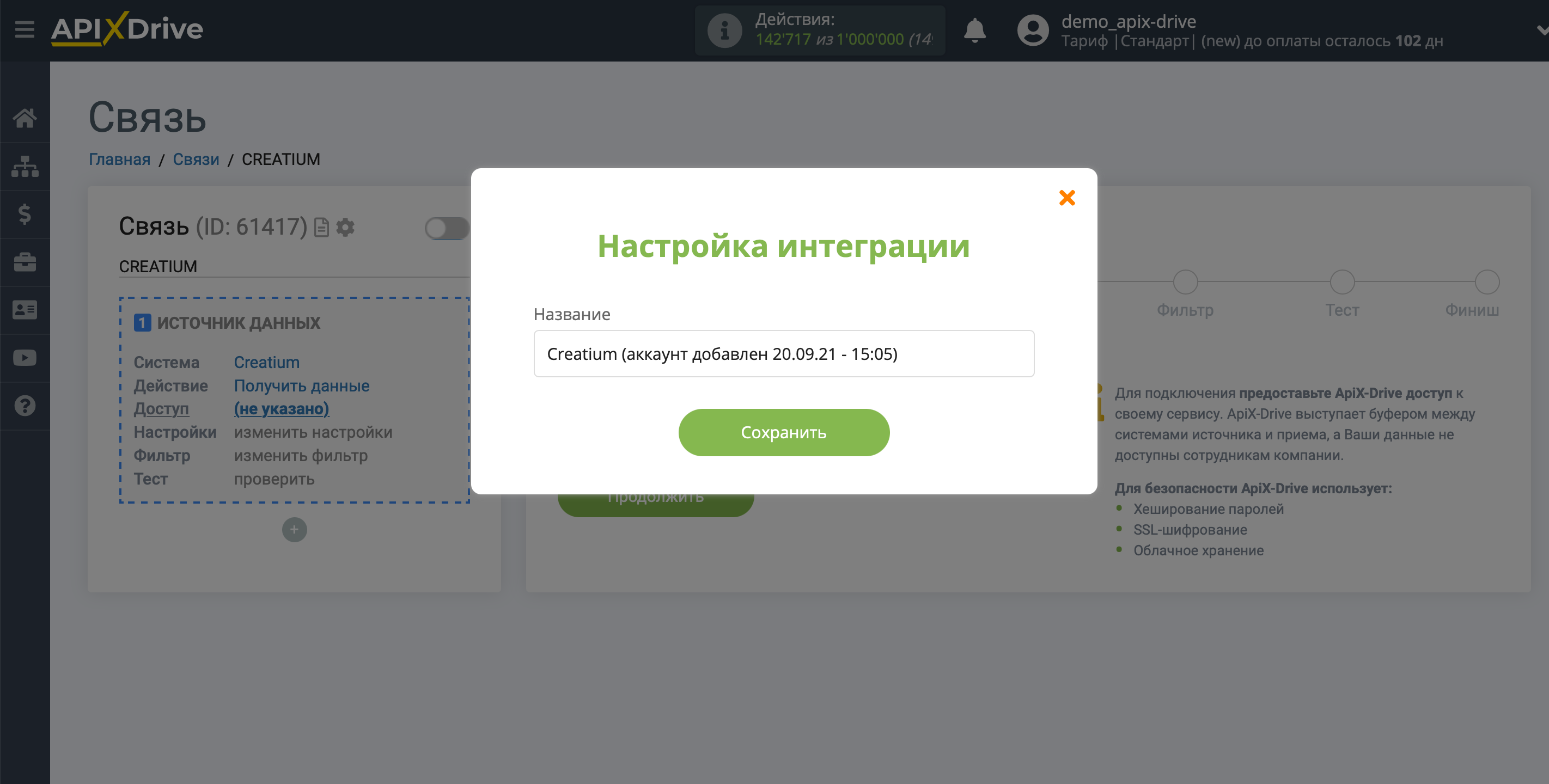Expand the account dropdown chevron
This screenshot has height=784, width=1549.
coord(1542,30)
